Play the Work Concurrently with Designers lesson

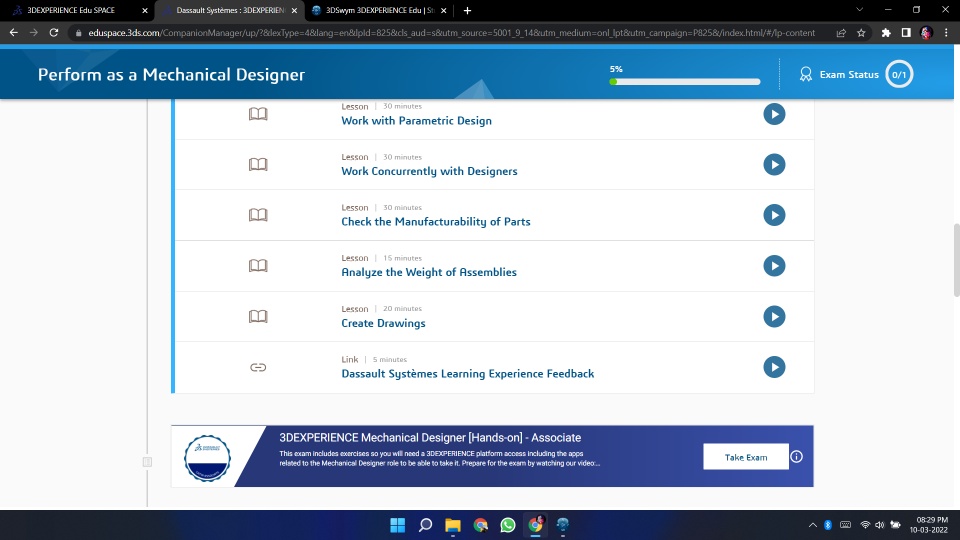[x=774, y=164]
